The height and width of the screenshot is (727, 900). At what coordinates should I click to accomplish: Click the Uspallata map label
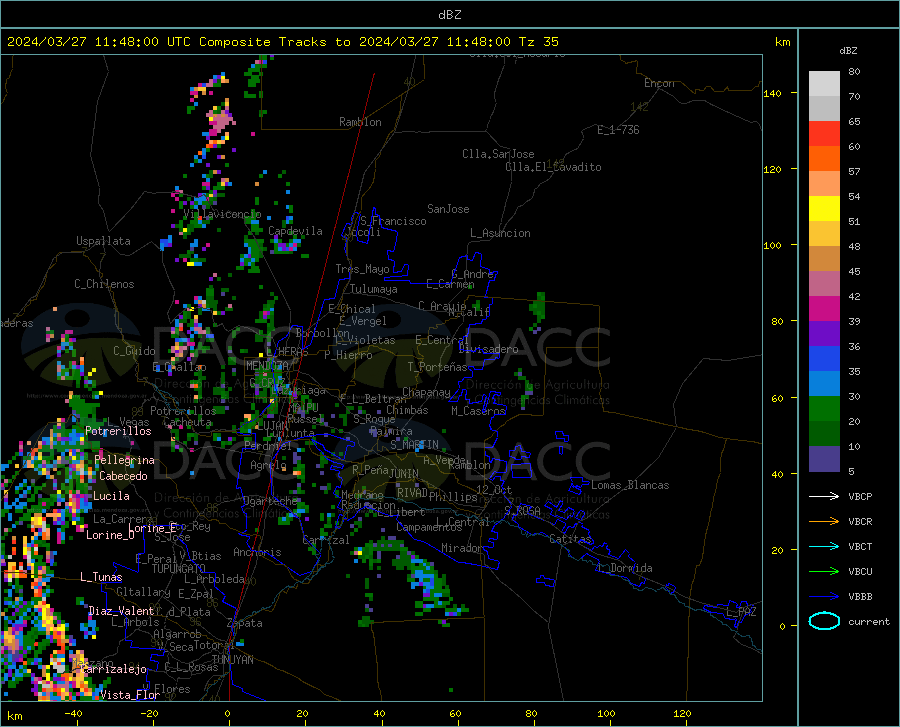click(103, 241)
